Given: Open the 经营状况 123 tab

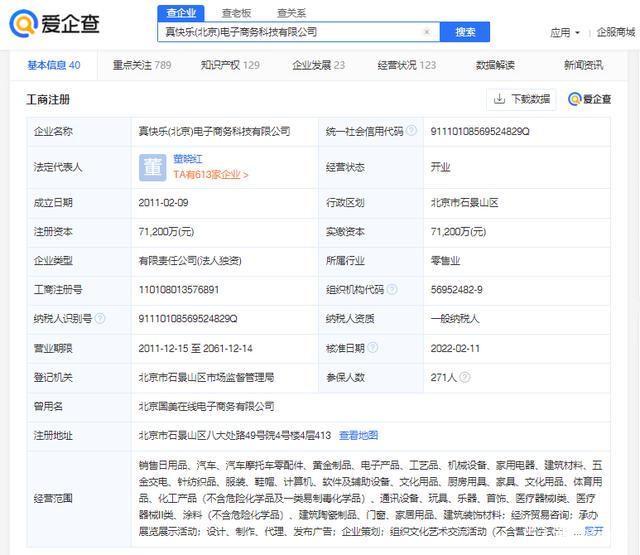Looking at the screenshot, I should (x=407, y=65).
